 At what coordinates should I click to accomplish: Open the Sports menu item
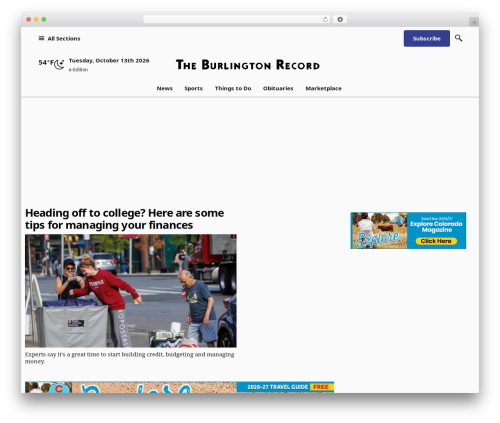194,88
